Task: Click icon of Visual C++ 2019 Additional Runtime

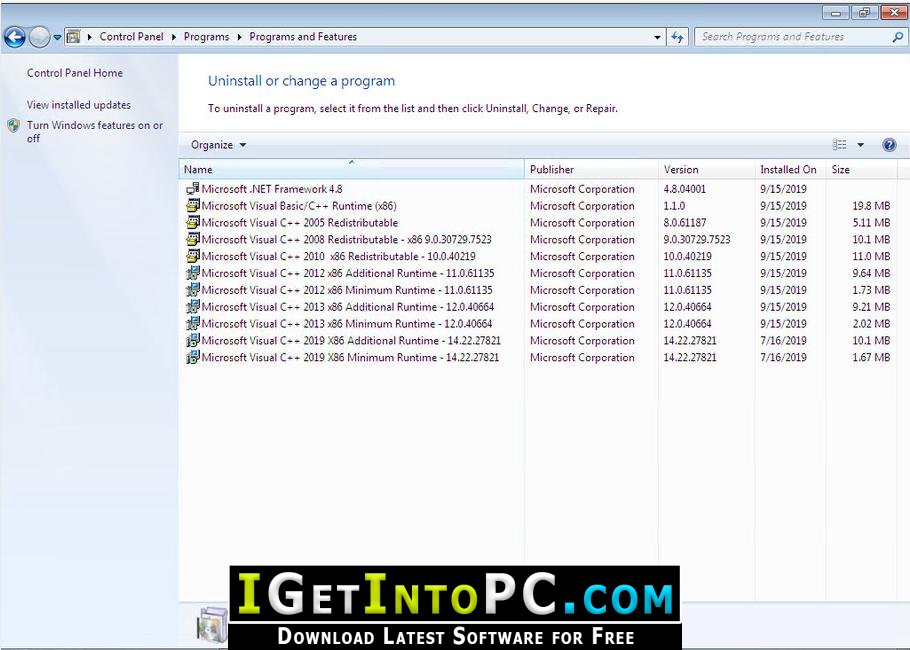Action: pos(193,340)
